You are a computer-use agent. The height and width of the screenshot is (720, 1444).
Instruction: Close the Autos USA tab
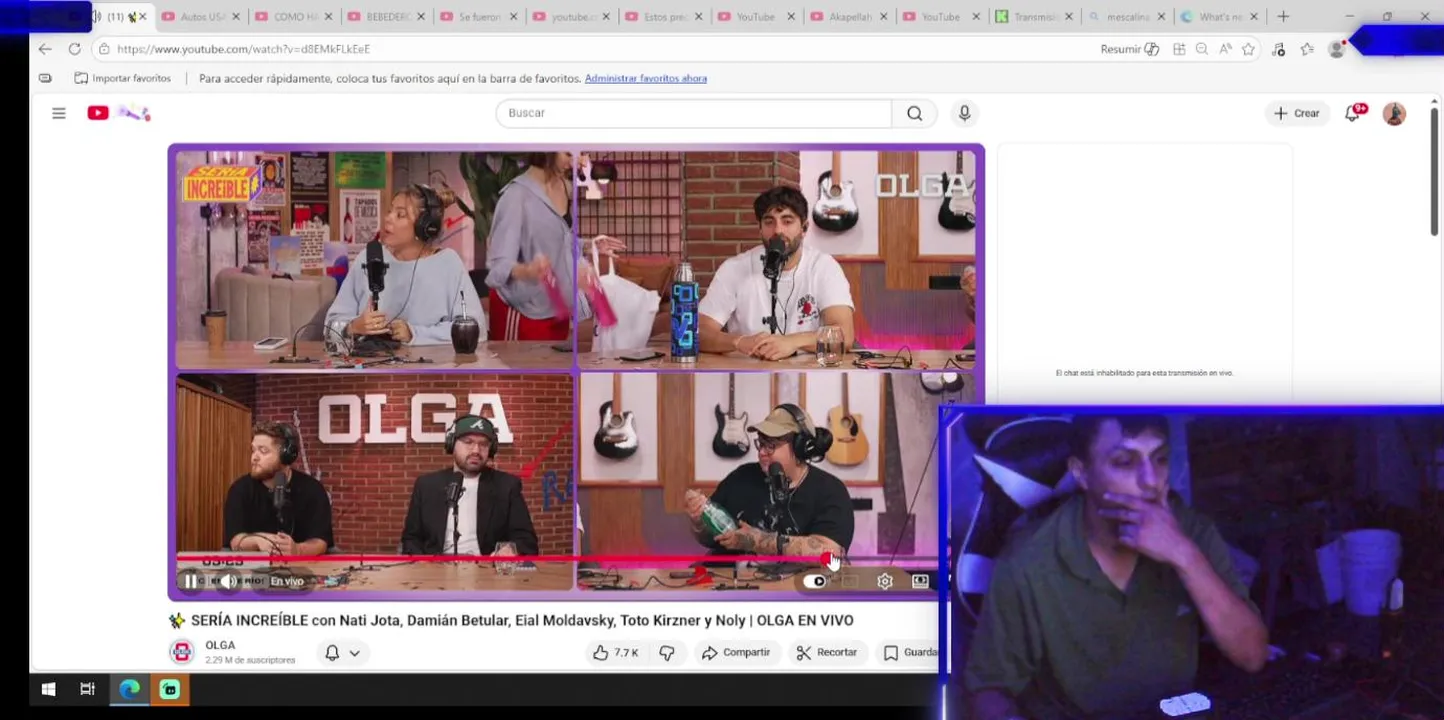[x=236, y=17]
